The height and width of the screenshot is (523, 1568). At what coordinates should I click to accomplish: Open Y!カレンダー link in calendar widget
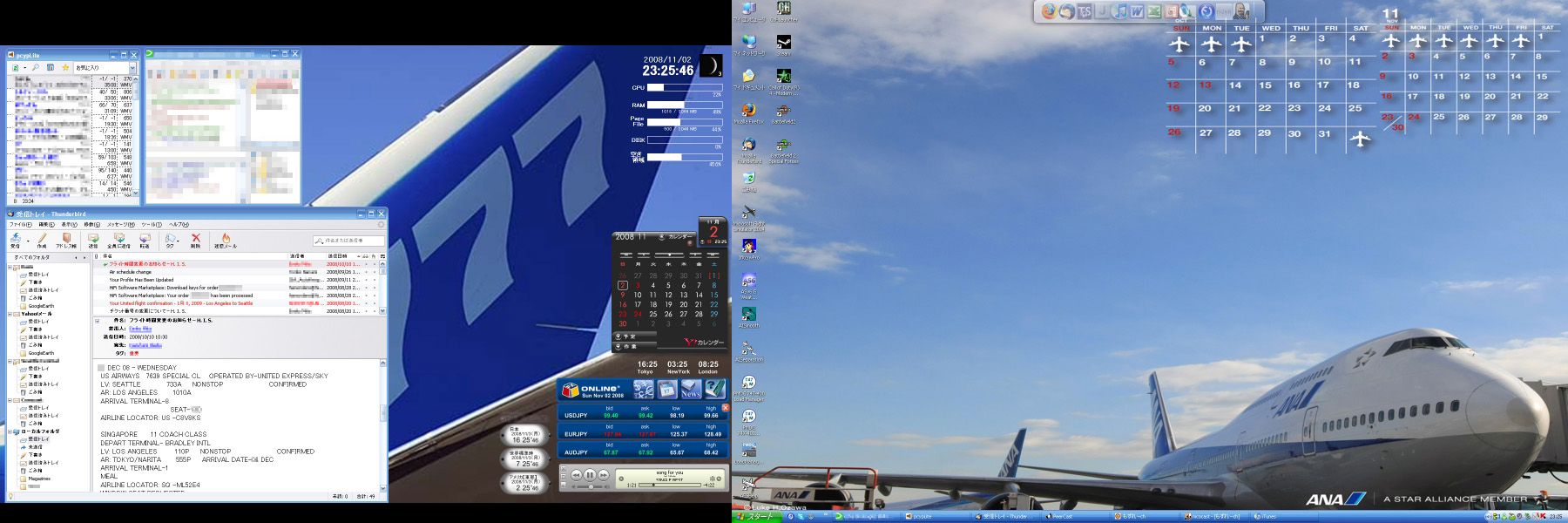point(705,342)
